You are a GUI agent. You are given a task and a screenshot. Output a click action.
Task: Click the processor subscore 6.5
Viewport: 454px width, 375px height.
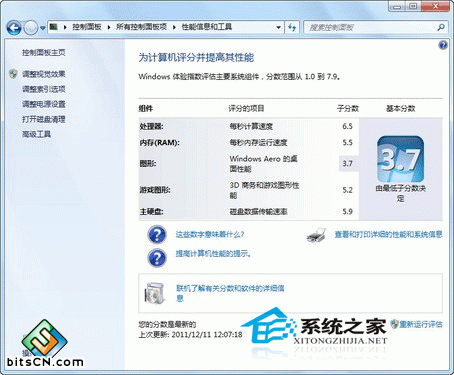[x=347, y=126]
